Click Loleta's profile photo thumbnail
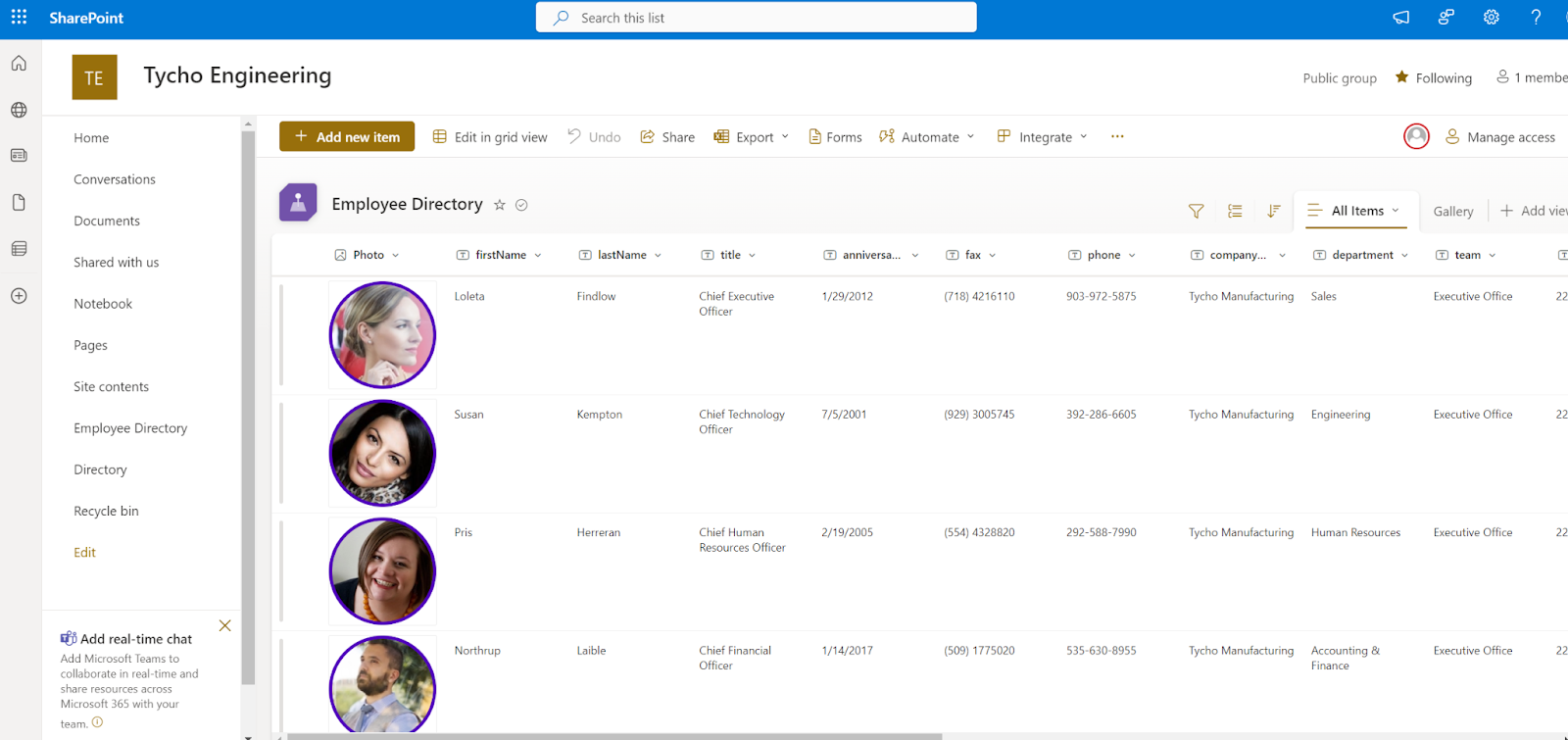Screen dimensions: 1568x740 [x=382, y=335]
